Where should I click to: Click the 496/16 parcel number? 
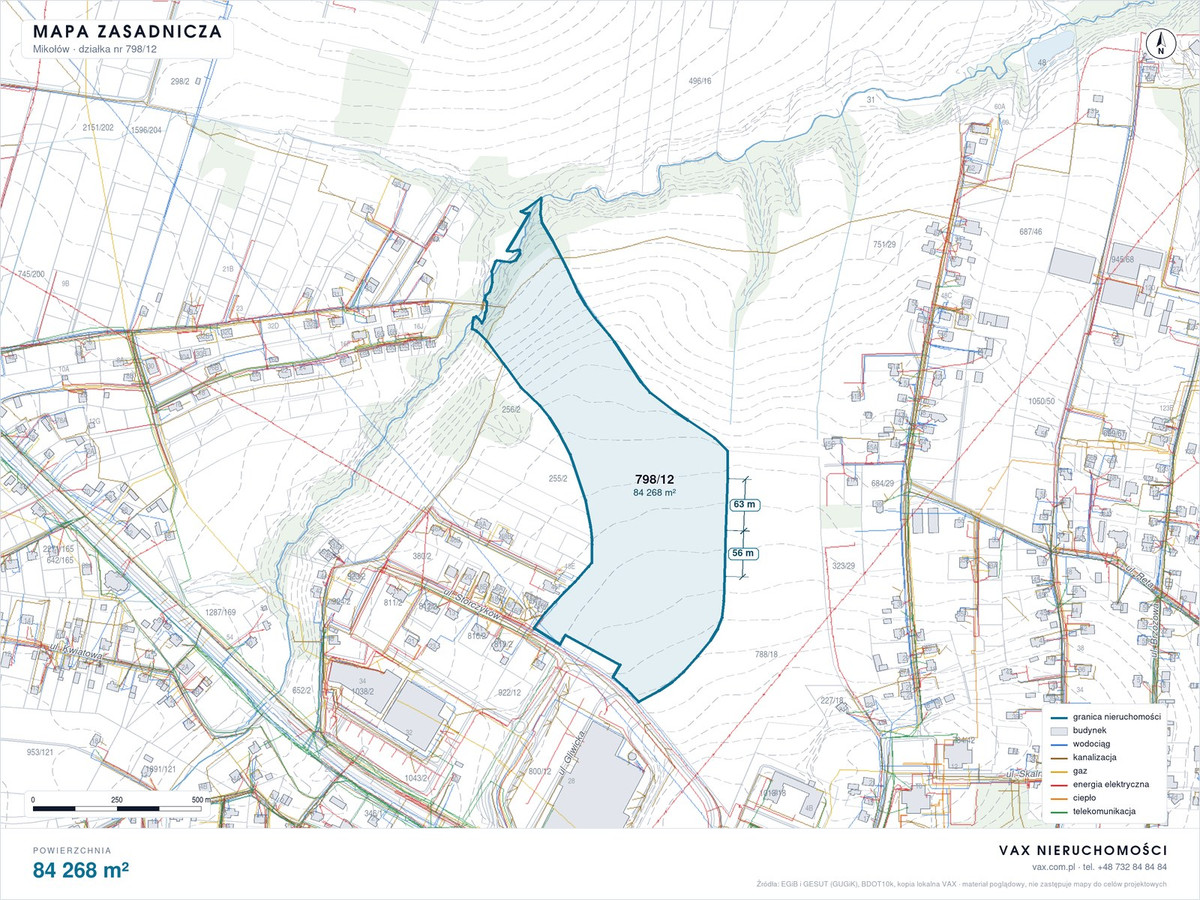coord(699,81)
